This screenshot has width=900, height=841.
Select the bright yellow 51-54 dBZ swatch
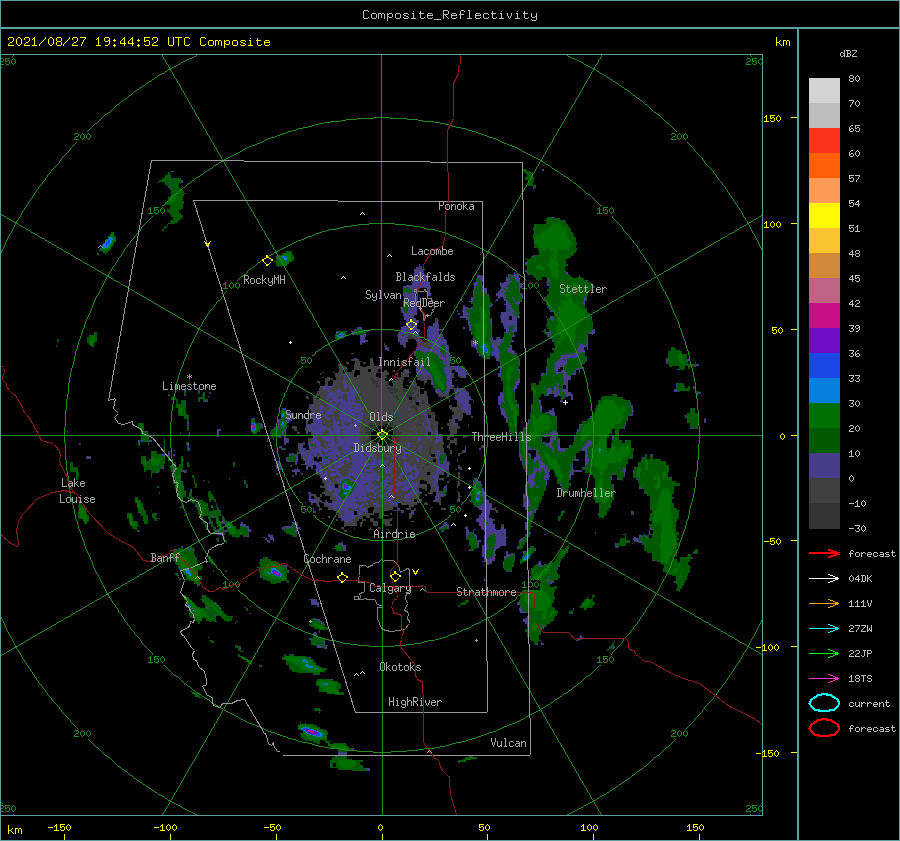pos(824,216)
